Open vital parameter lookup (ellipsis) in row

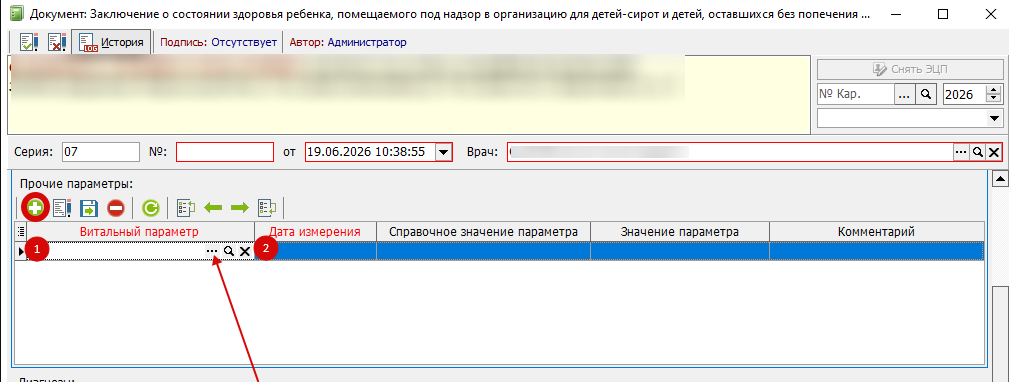(x=212, y=251)
